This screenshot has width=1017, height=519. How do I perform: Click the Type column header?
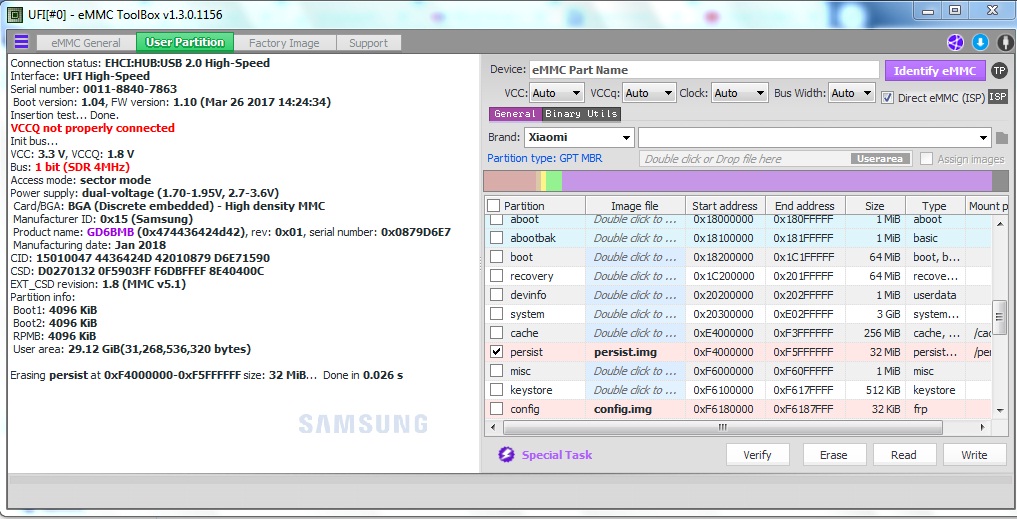tap(935, 206)
